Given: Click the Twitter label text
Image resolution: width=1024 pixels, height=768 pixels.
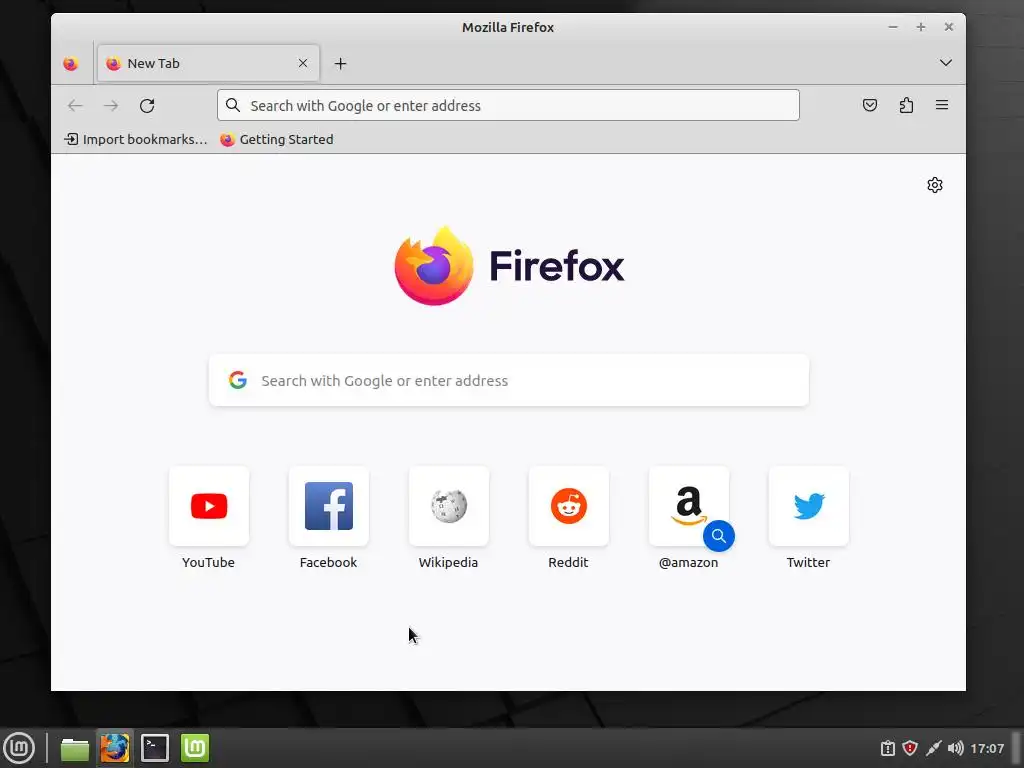Looking at the screenshot, I should (808, 562).
